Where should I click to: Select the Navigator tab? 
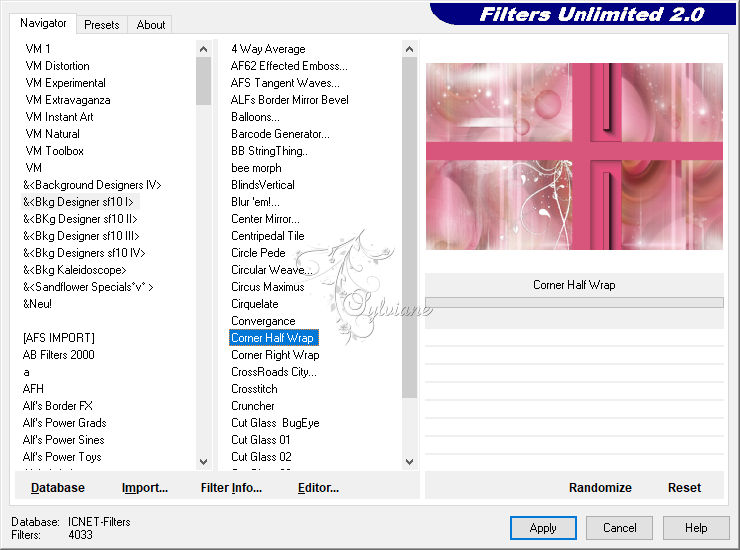point(43,23)
